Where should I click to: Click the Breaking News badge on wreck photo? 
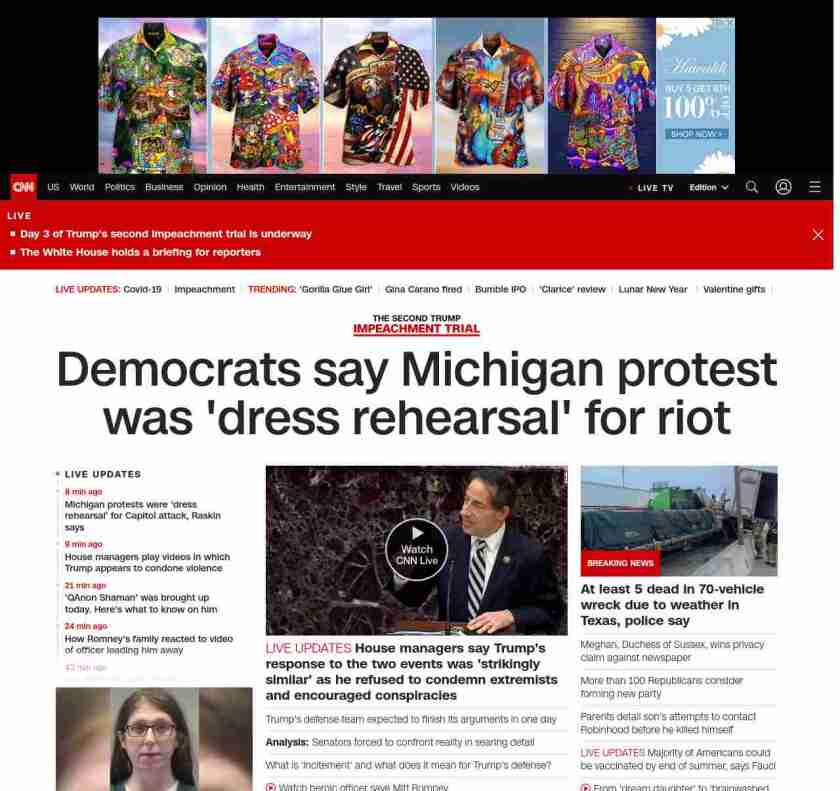pos(620,563)
